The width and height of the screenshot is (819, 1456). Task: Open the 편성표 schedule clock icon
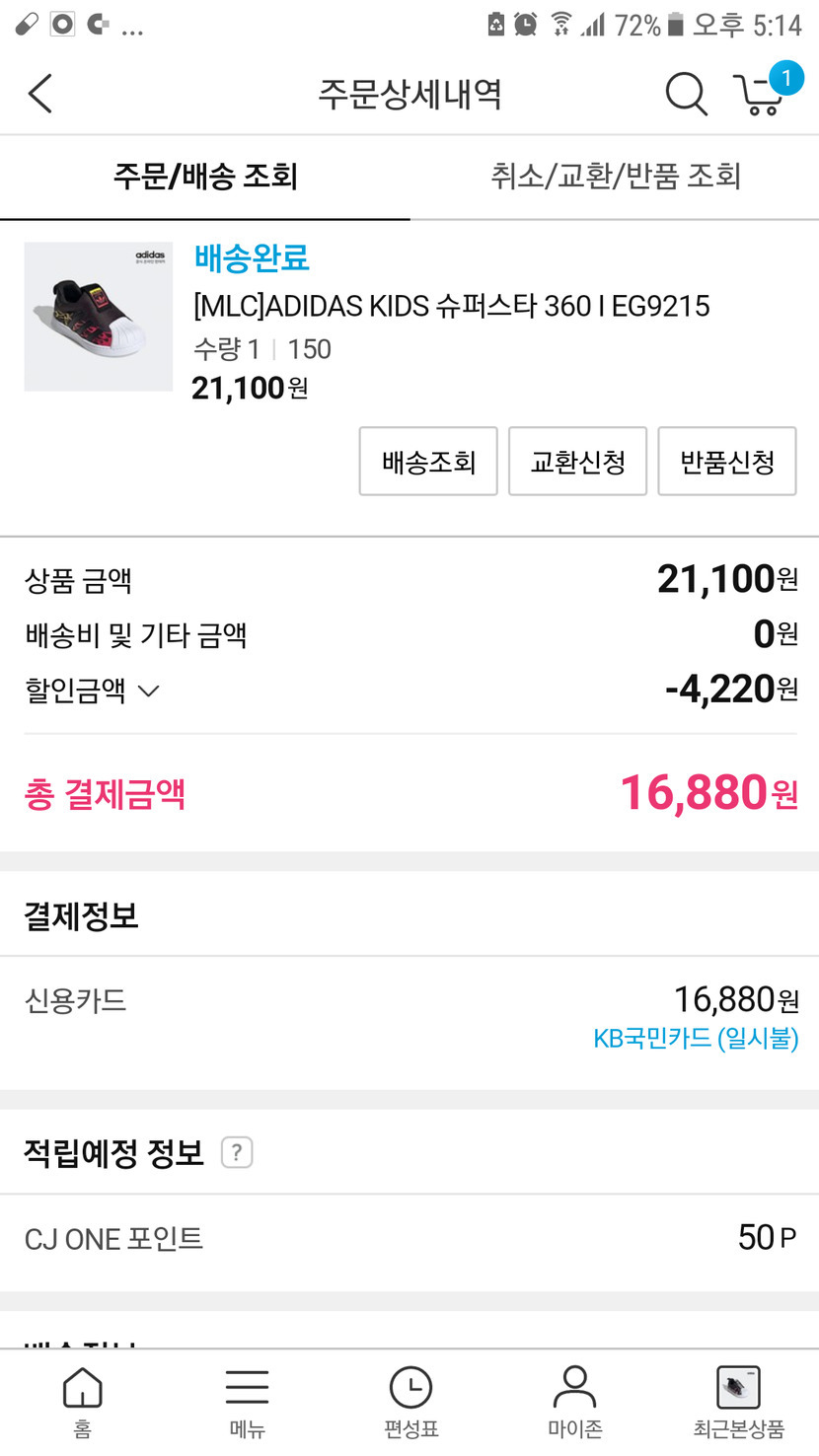pos(410,1399)
